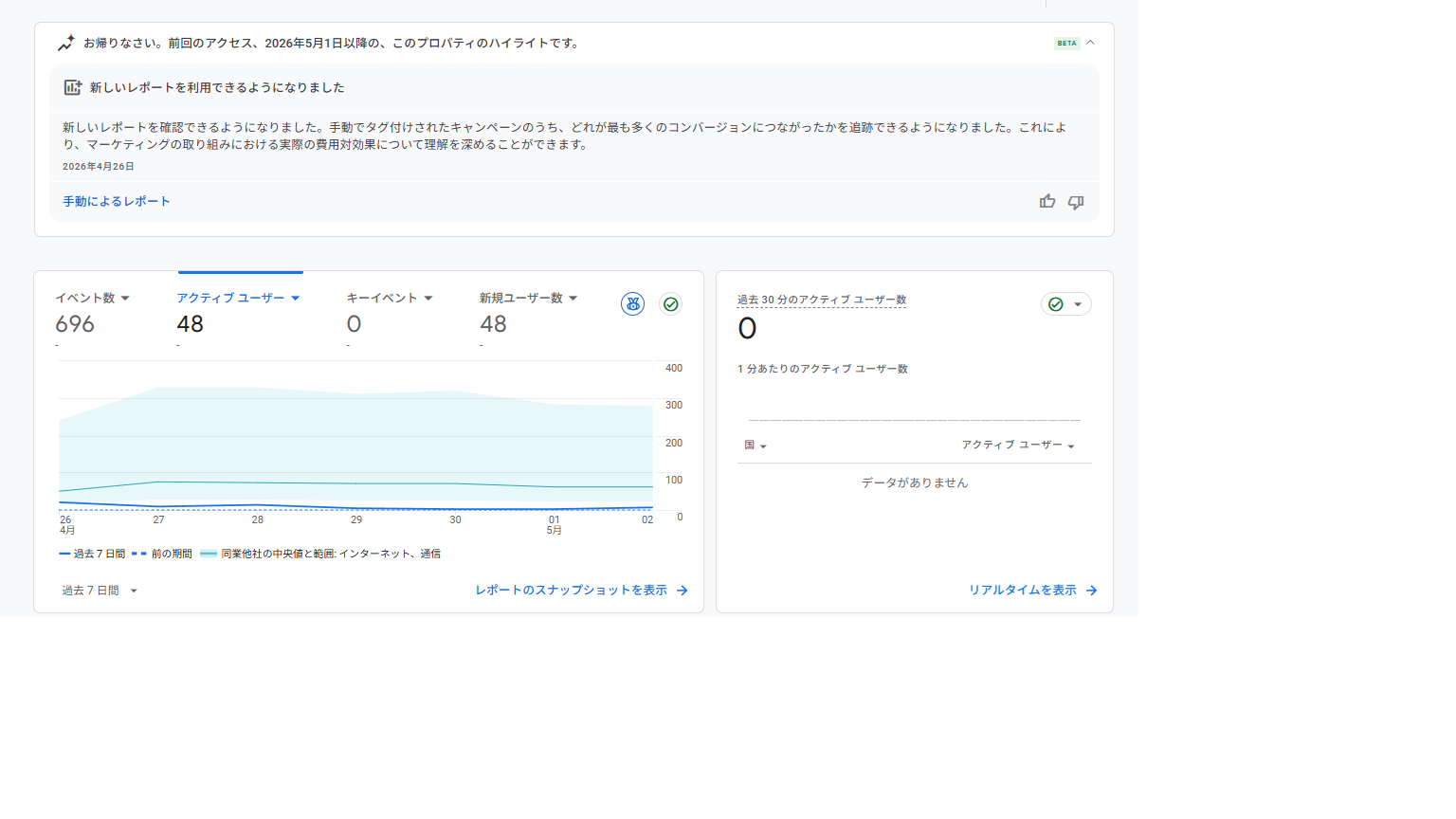Open the アクティブ ユーザー metric dropdown arrow
Screen dimensions: 1456x819
tap(296, 299)
